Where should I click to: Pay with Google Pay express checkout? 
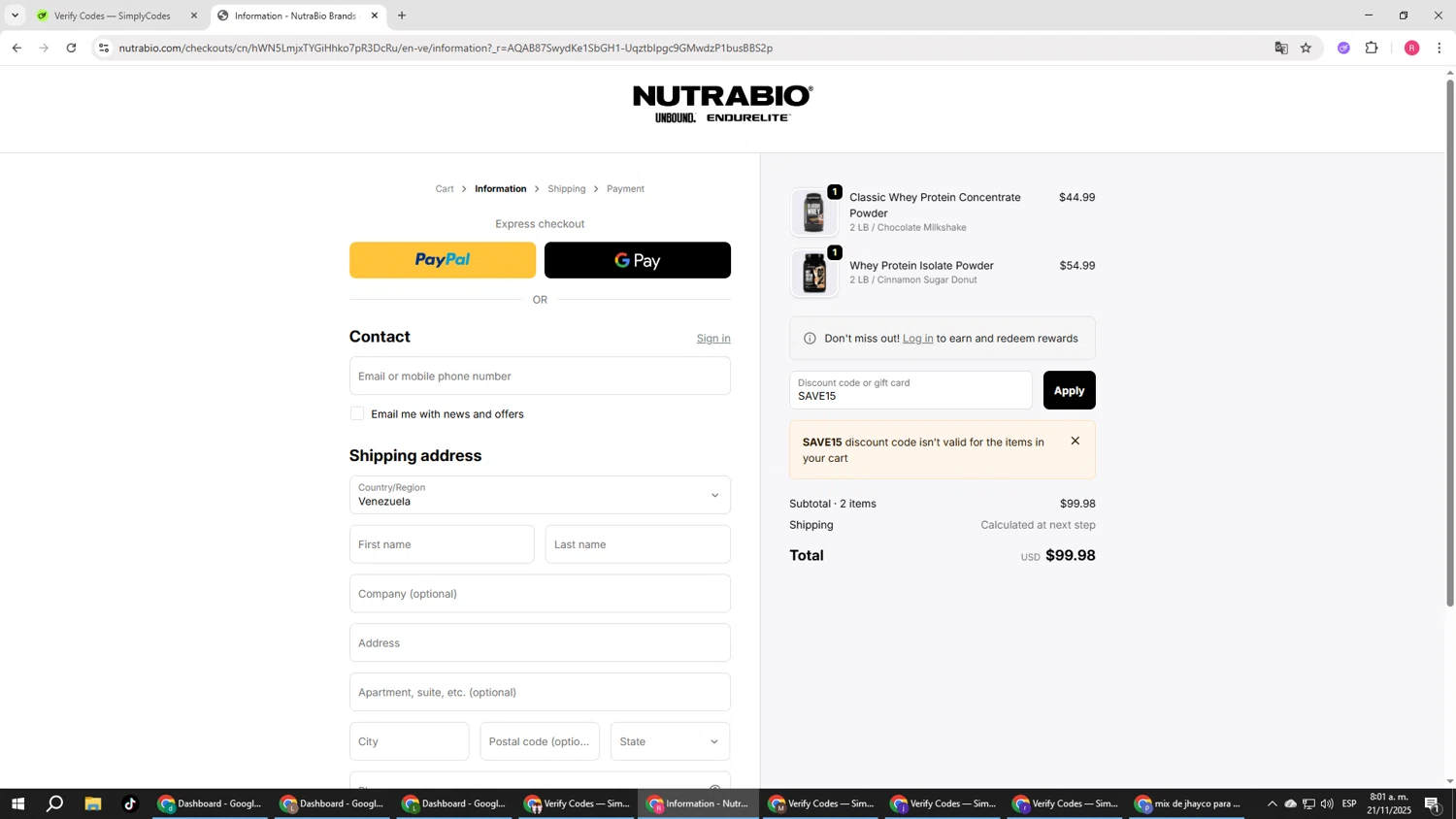638,260
